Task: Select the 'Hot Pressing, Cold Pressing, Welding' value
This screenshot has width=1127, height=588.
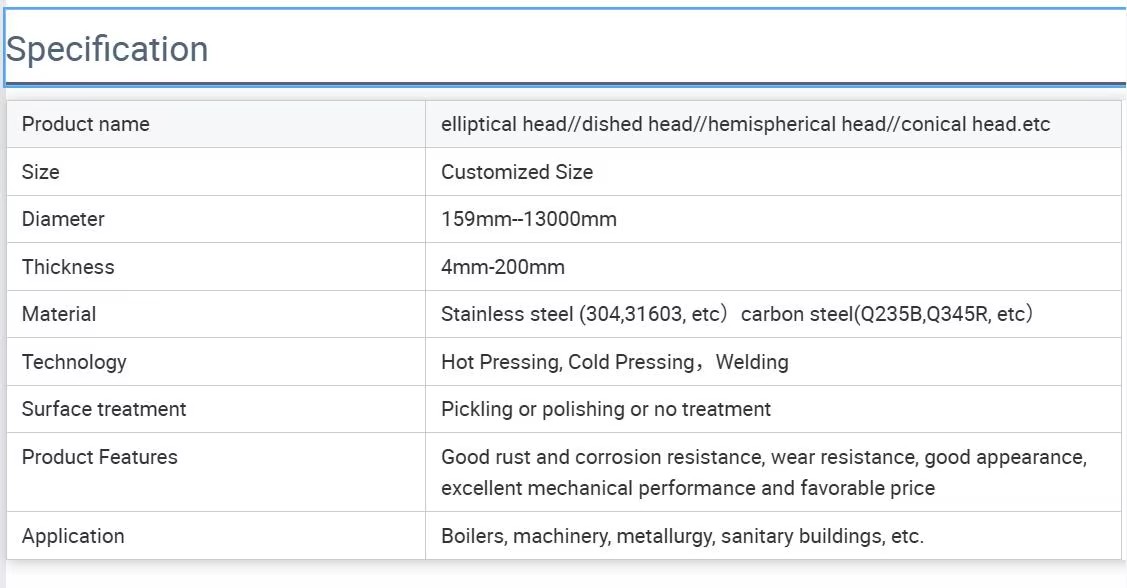Action: point(615,362)
